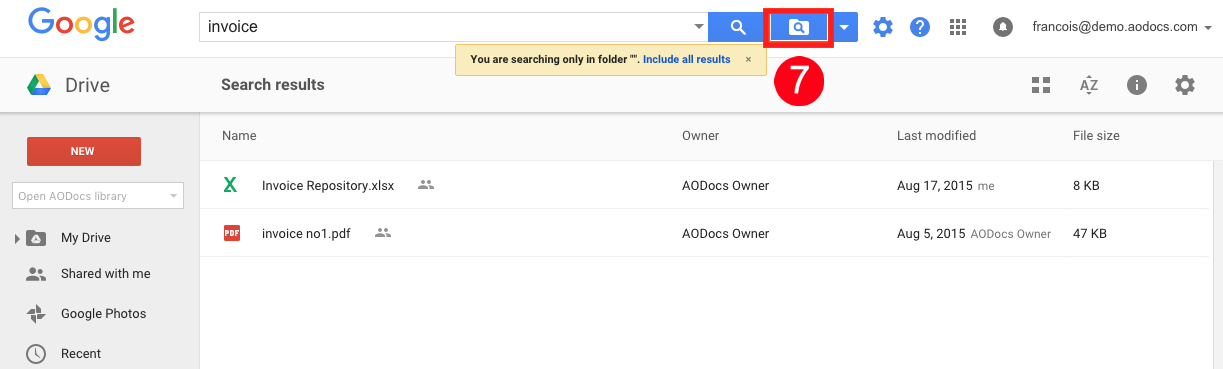Click the blue magnifier search button
This screenshot has width=1223, height=369.
737,27
